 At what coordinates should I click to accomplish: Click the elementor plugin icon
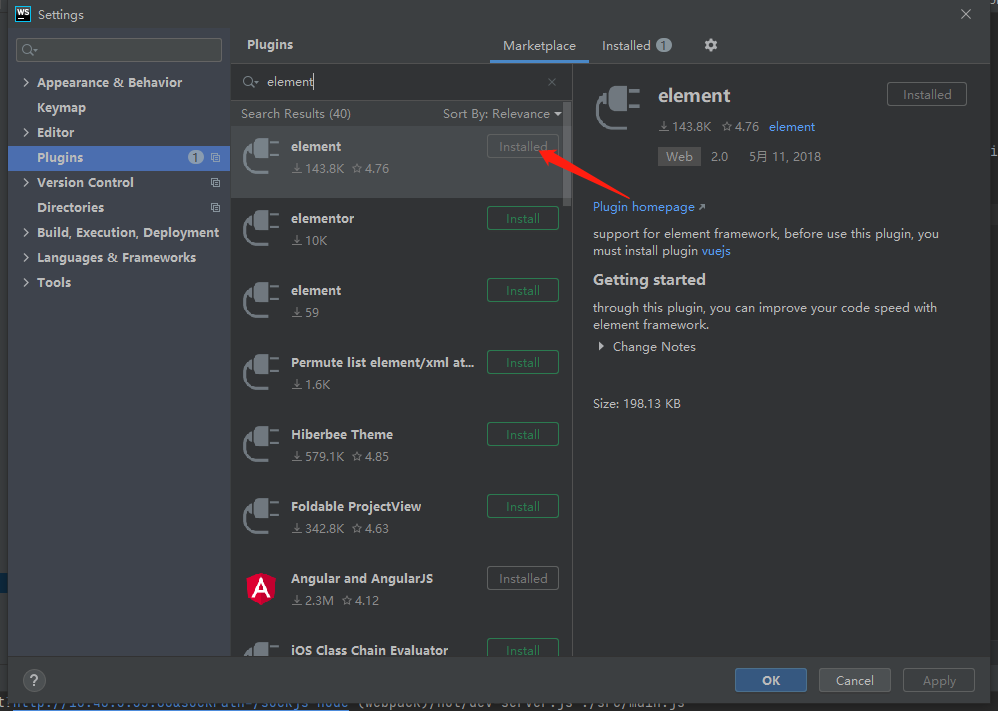click(261, 229)
